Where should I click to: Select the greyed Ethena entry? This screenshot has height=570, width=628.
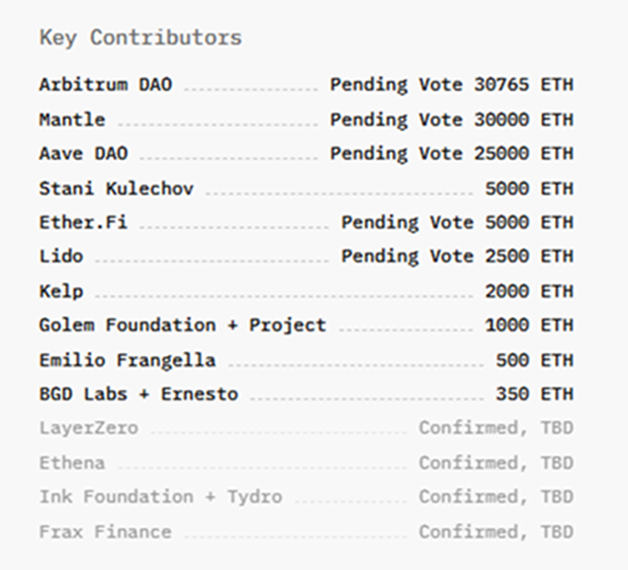click(72, 463)
